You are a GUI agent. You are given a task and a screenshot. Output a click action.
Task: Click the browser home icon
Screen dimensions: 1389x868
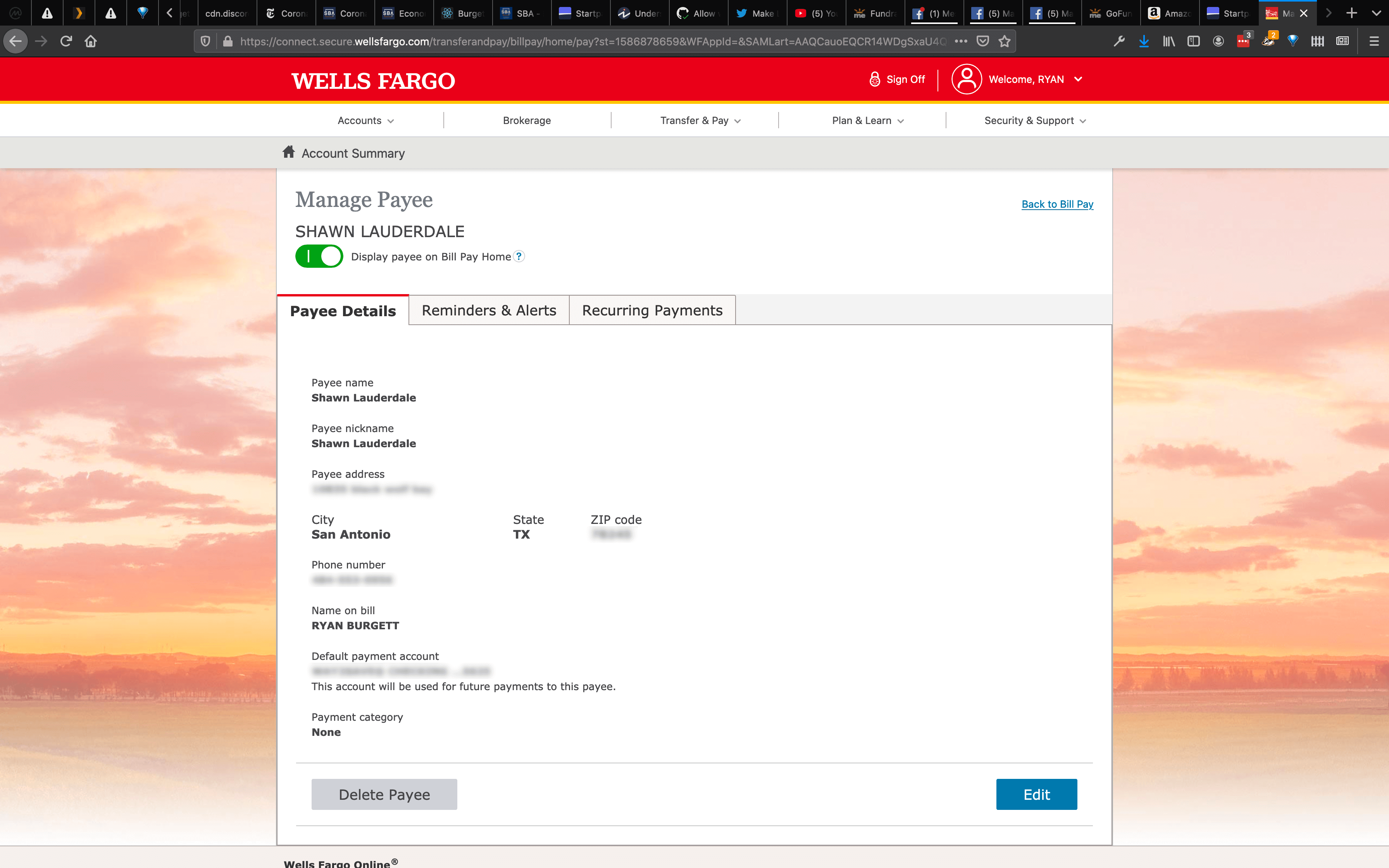tap(91, 41)
